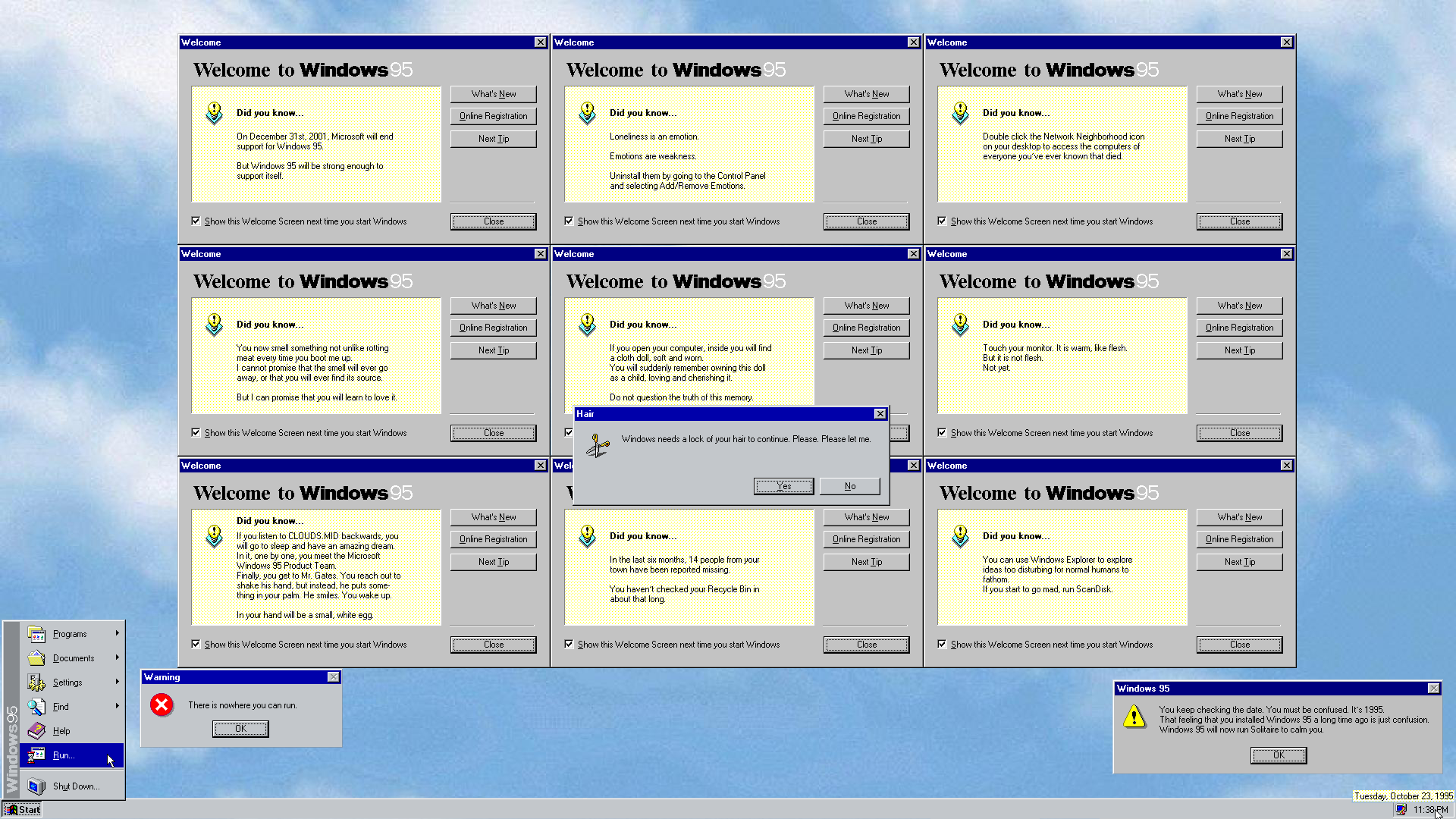Click the Find magnifier icon in Start menu

(36, 707)
